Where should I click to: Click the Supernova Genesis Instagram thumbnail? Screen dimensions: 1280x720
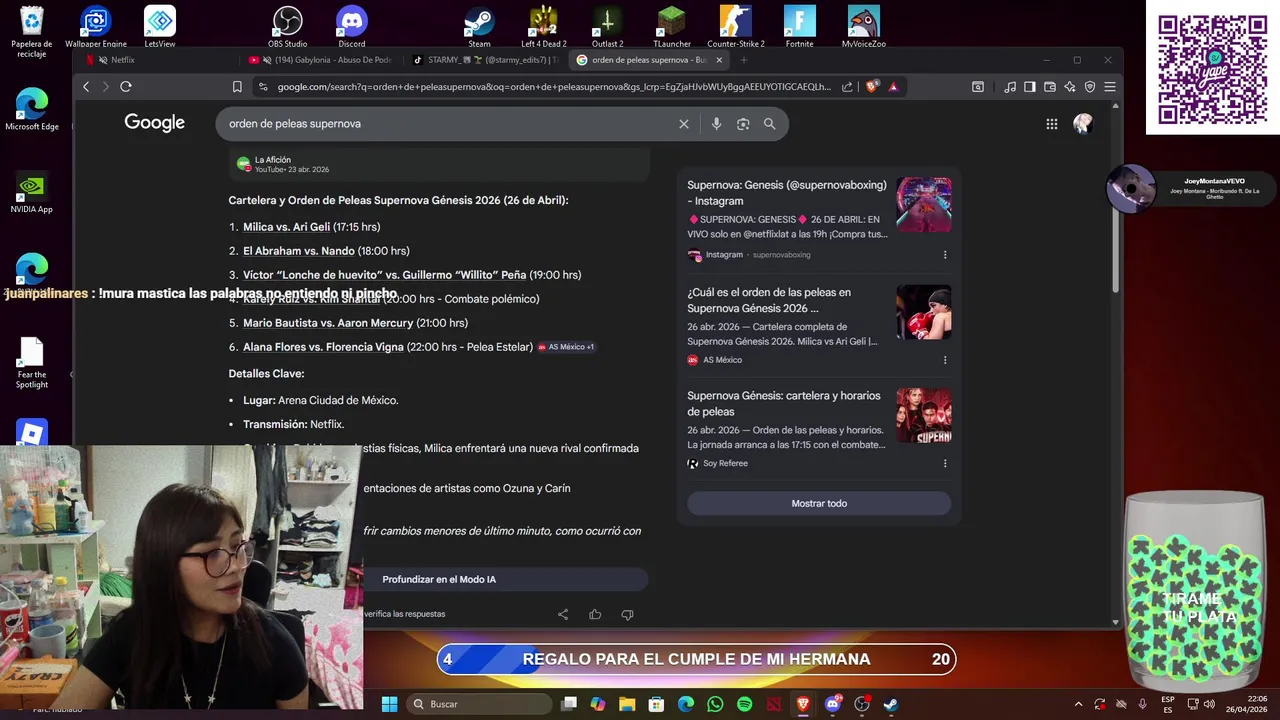pos(924,205)
